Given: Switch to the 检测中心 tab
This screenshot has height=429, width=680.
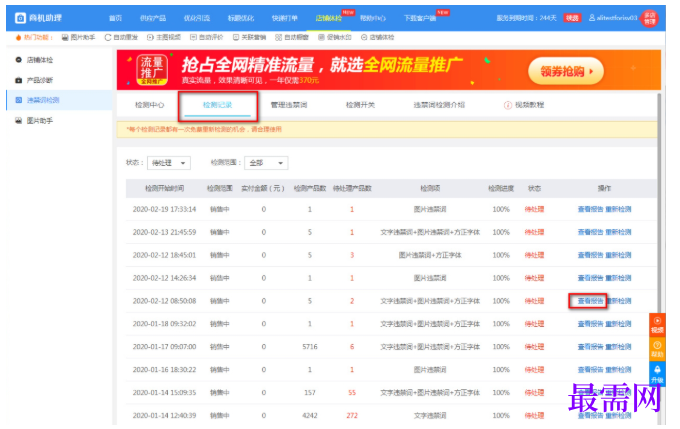Looking at the screenshot, I should 150,105.
